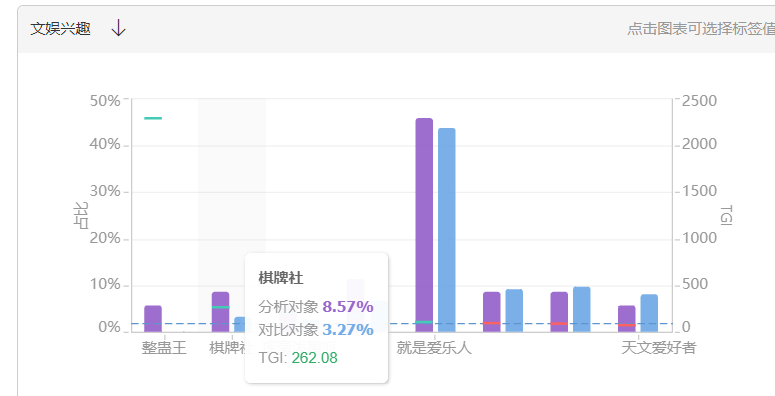
Task: Click the 整蛊王 axis label
Action: (x=164, y=348)
